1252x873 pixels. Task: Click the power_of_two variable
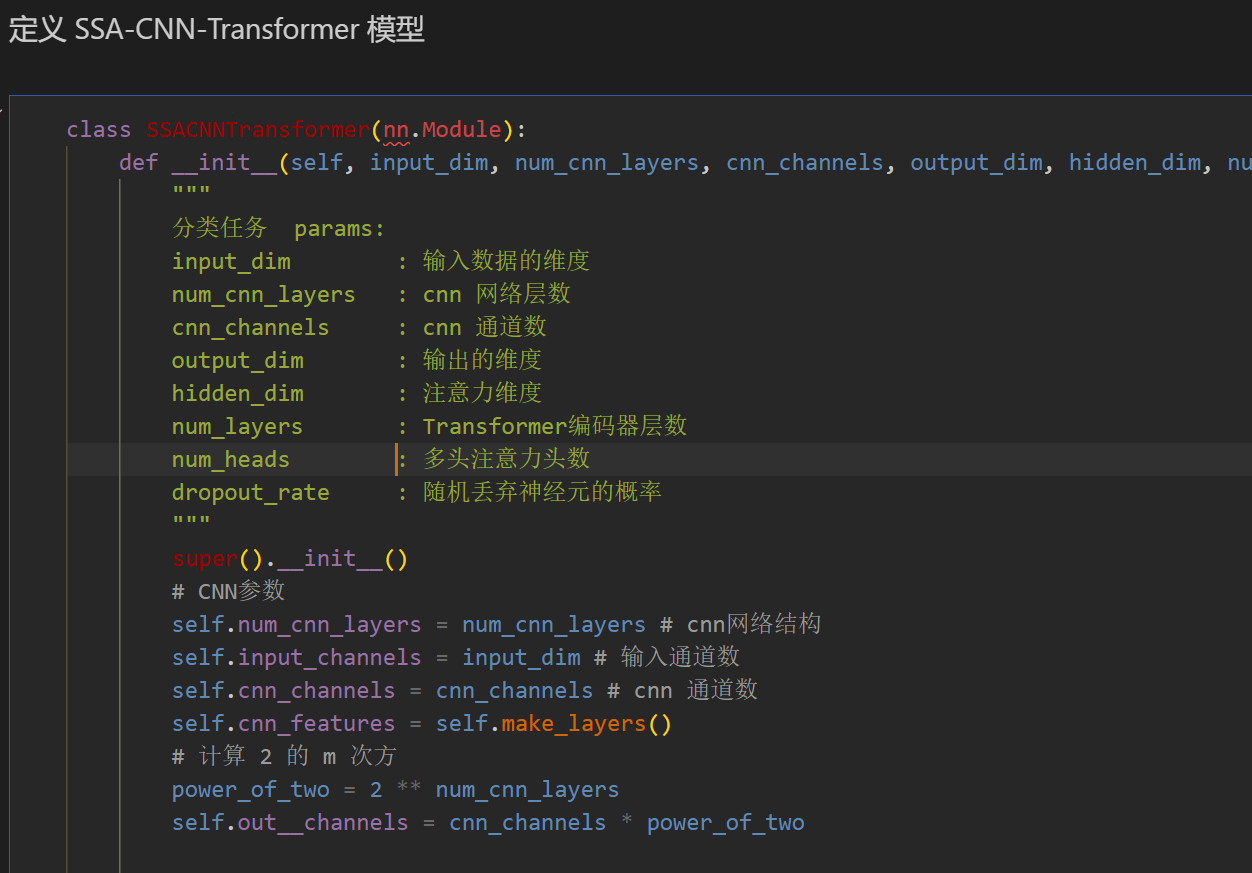pyautogui.click(x=250, y=789)
